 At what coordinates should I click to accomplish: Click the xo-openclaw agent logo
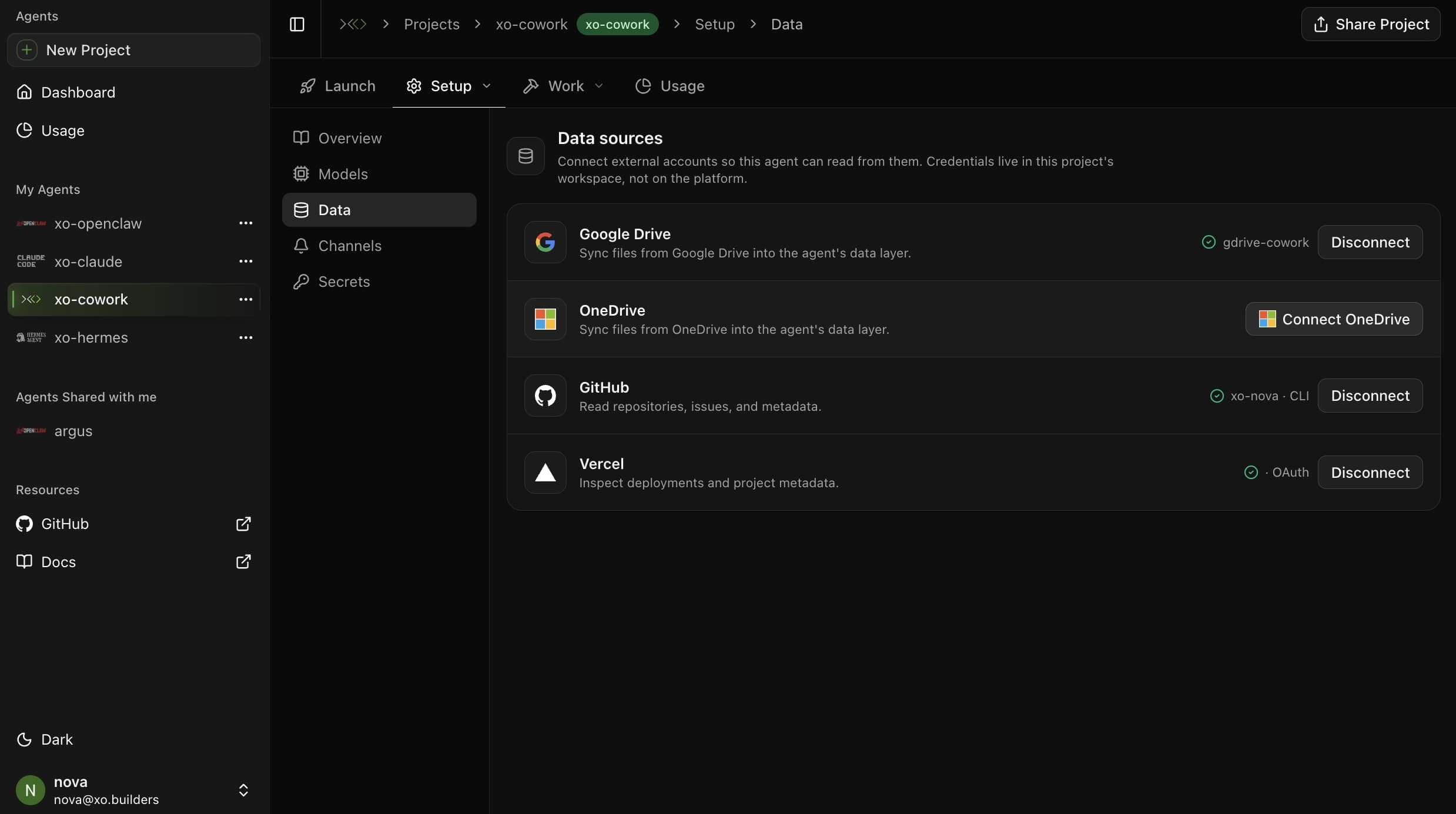31,223
